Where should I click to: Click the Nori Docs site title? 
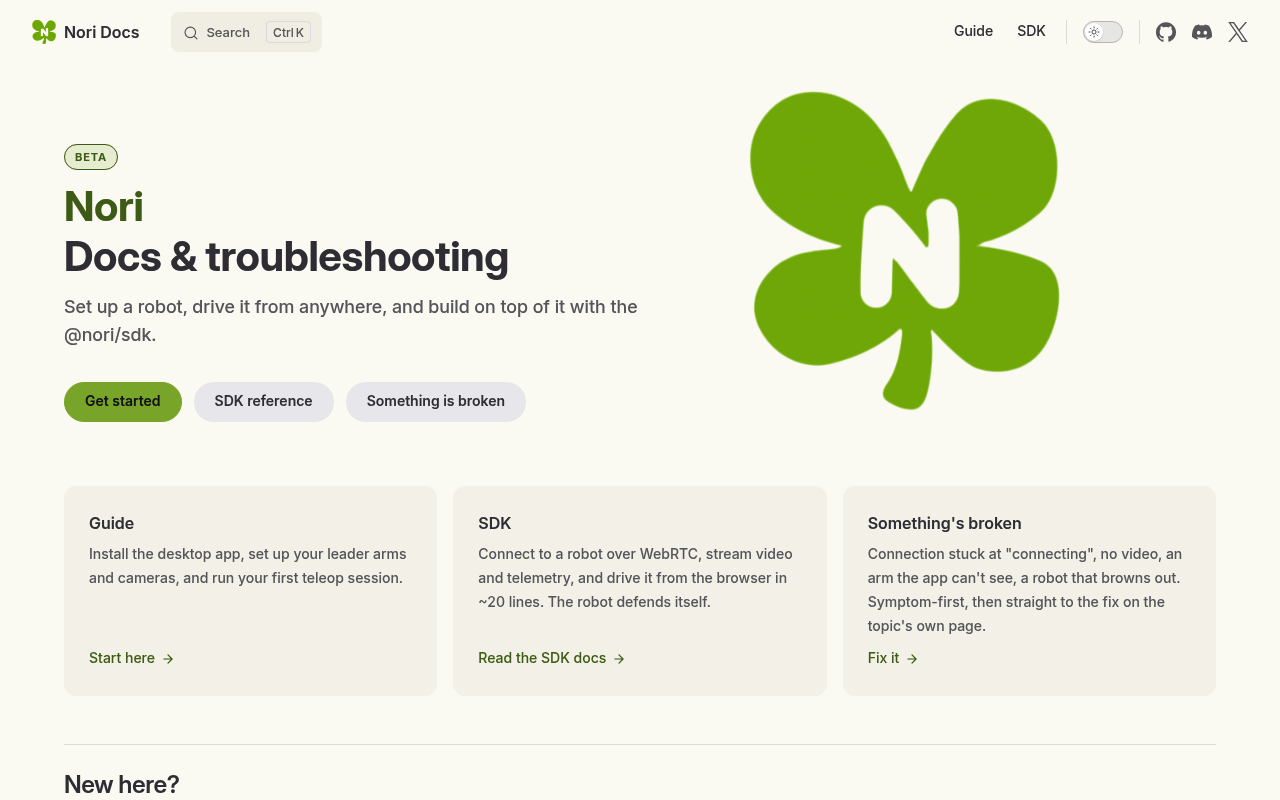102,32
